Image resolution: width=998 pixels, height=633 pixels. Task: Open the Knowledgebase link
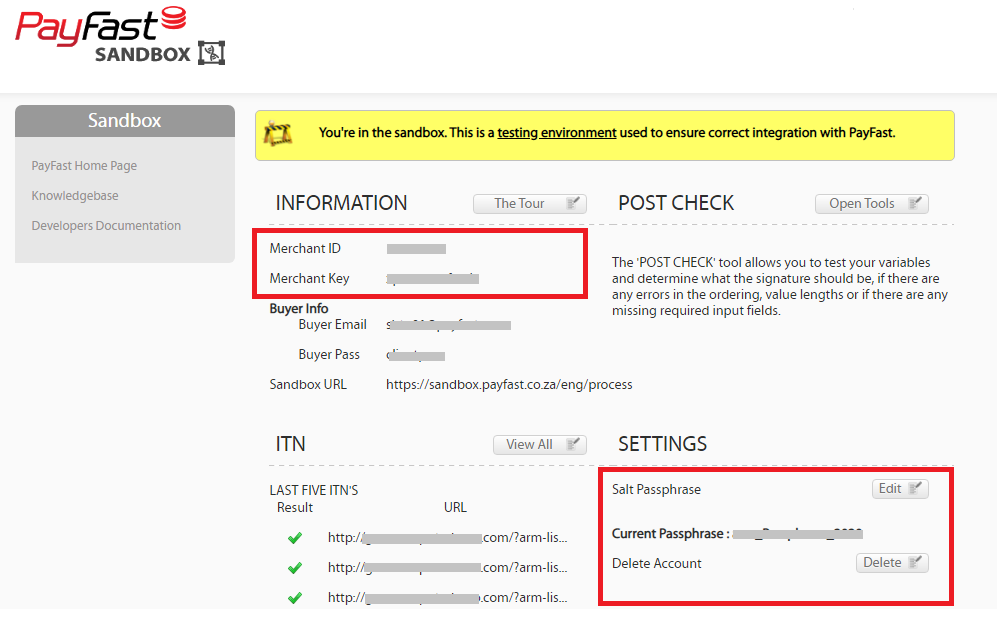tap(75, 196)
